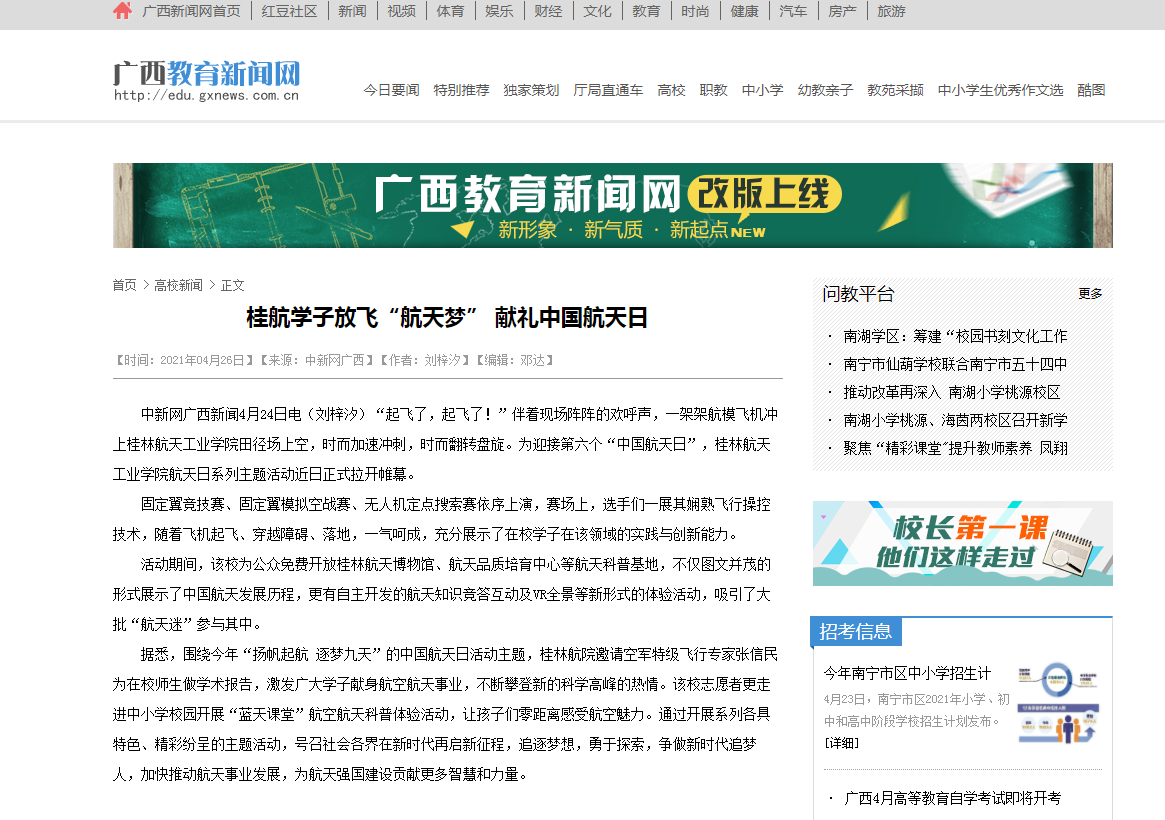
Task: Open the 今日要闻 section tab
Action: 391,90
